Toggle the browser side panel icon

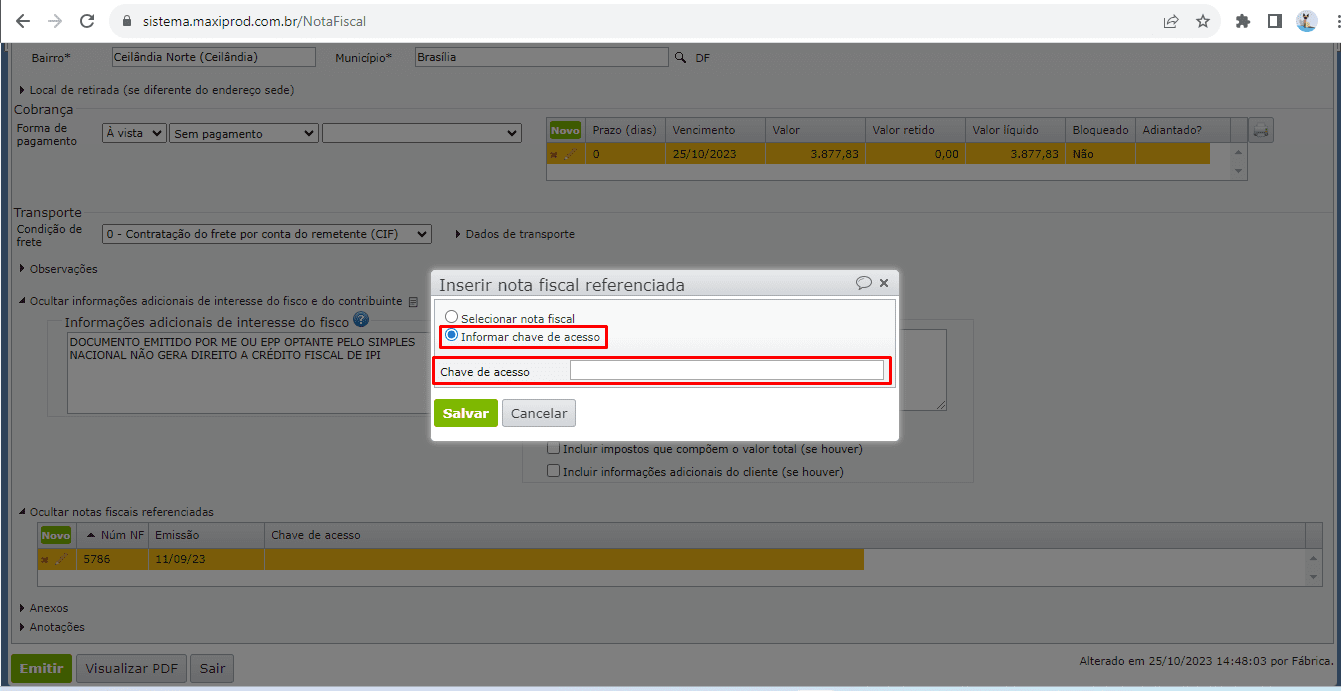(x=1275, y=21)
